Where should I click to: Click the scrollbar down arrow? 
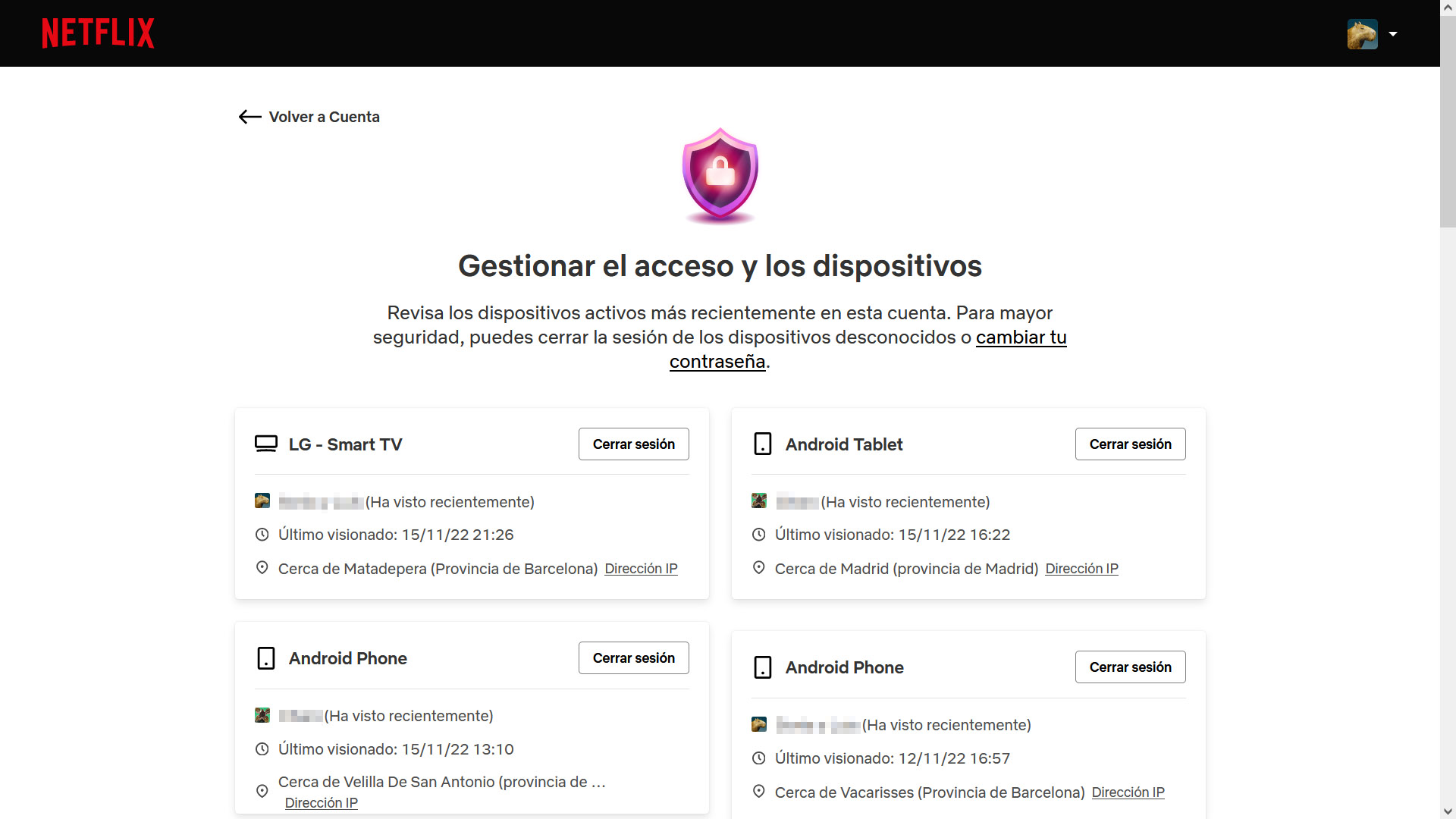(x=1448, y=811)
